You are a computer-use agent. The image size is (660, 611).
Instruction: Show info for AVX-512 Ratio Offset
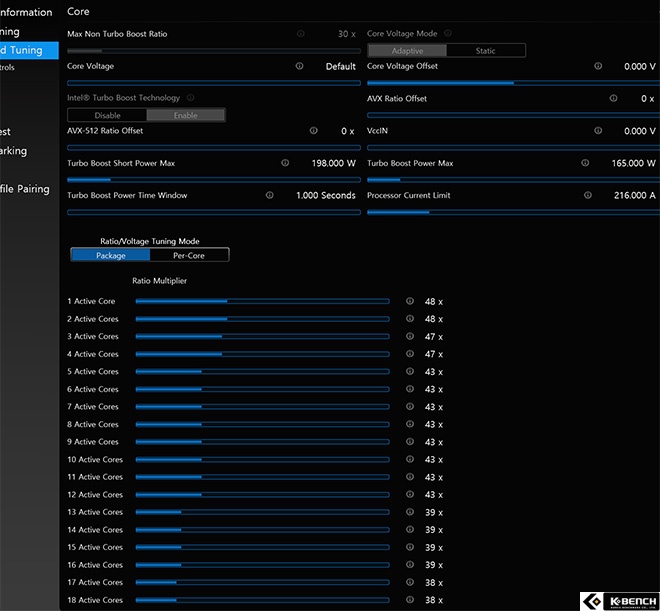coord(314,131)
